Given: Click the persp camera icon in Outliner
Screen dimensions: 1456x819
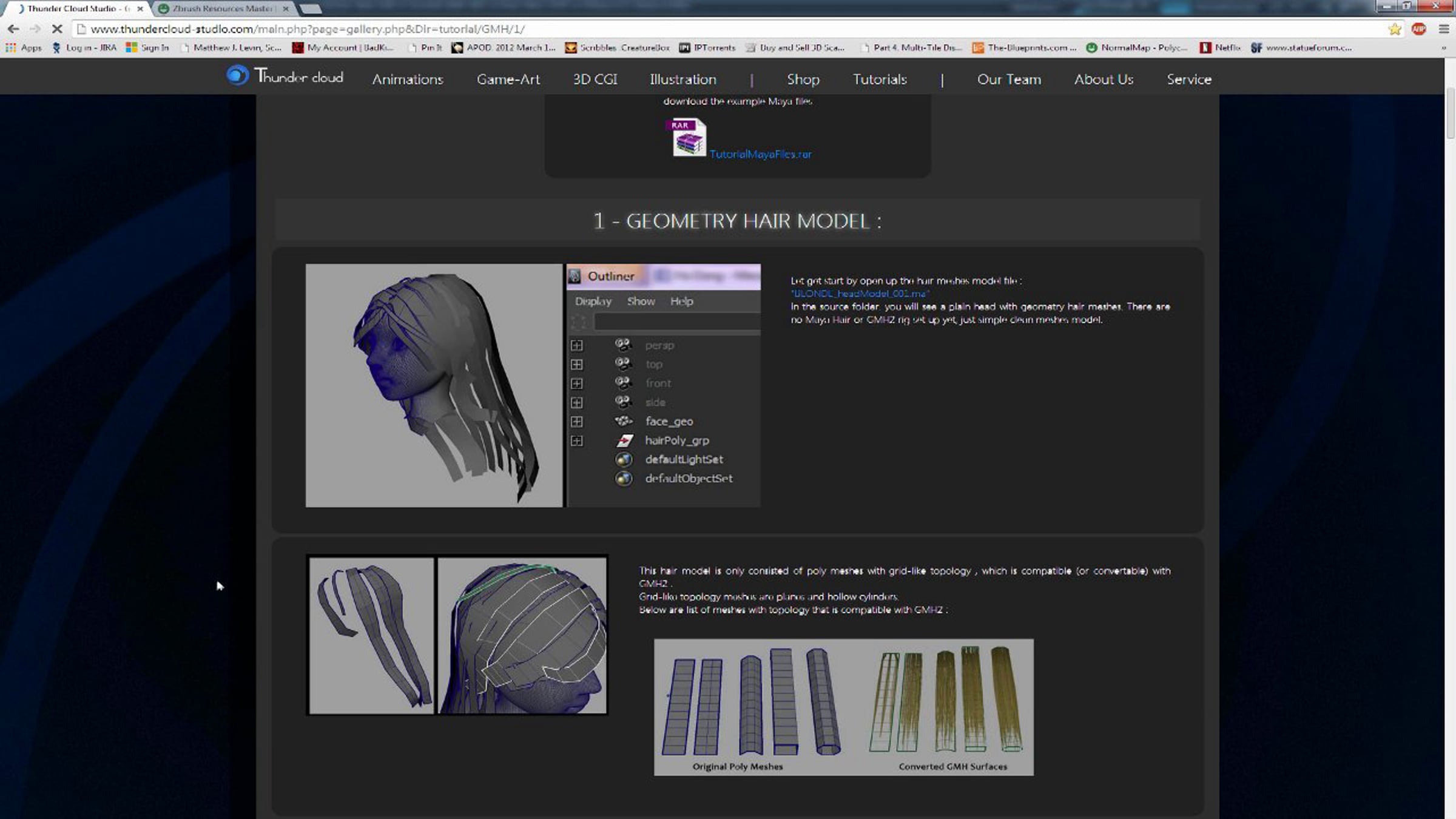Looking at the screenshot, I should pyautogui.click(x=623, y=345).
